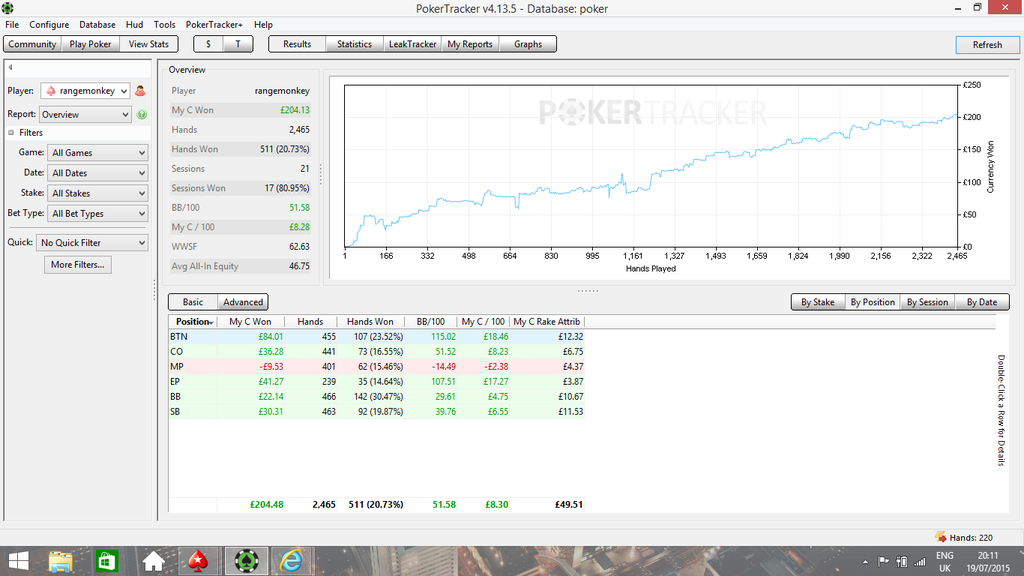Switch to the Community tab

[32, 44]
